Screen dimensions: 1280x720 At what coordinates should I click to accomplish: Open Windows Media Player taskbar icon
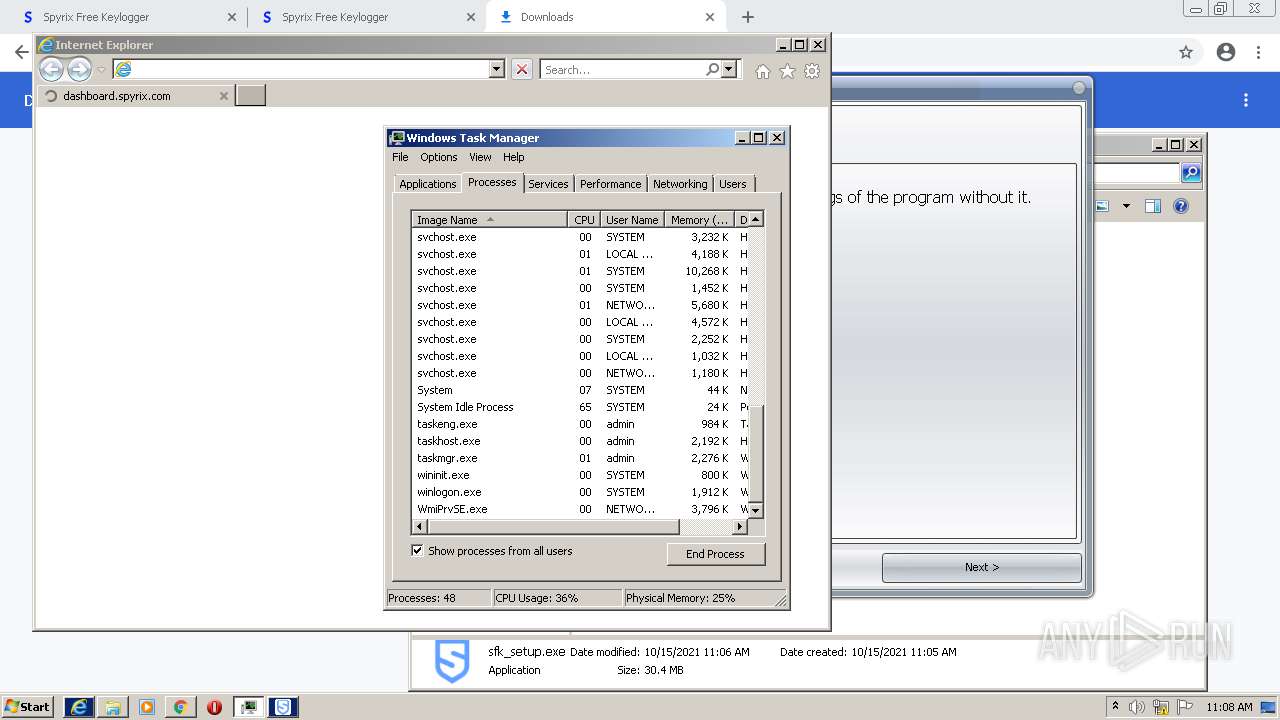coord(147,707)
